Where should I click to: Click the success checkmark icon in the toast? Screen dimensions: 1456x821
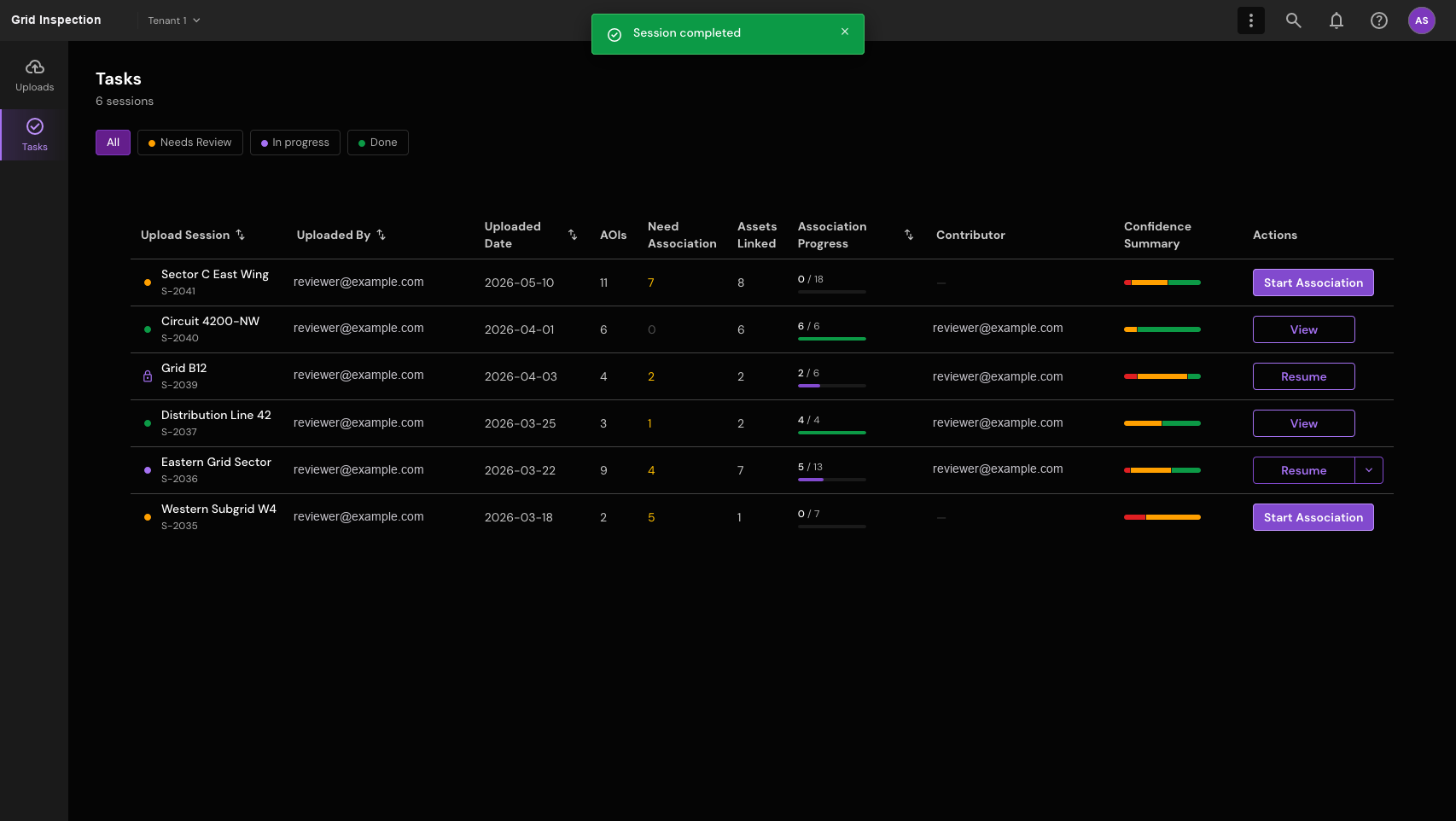(614, 34)
